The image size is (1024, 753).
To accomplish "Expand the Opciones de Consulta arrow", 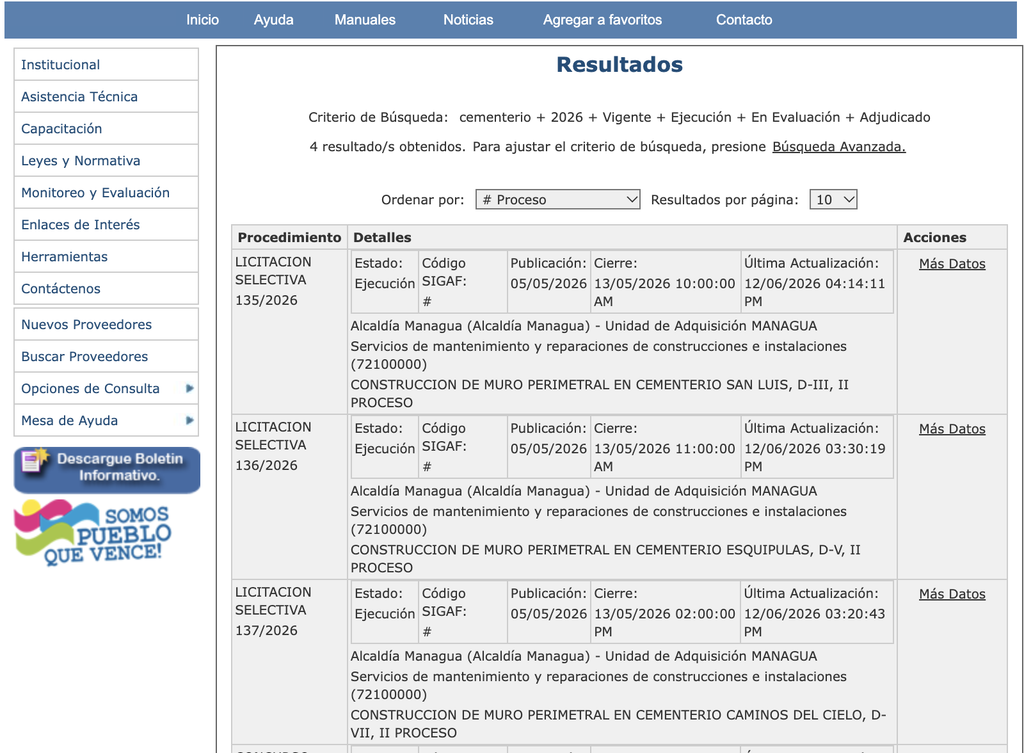I will tap(189, 389).
